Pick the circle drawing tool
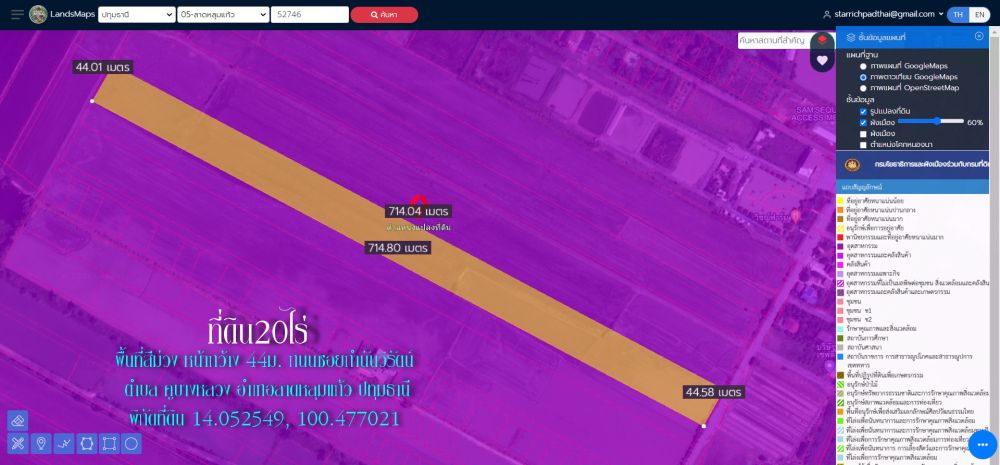The height and width of the screenshot is (465, 1000). pyautogui.click(x=132, y=443)
